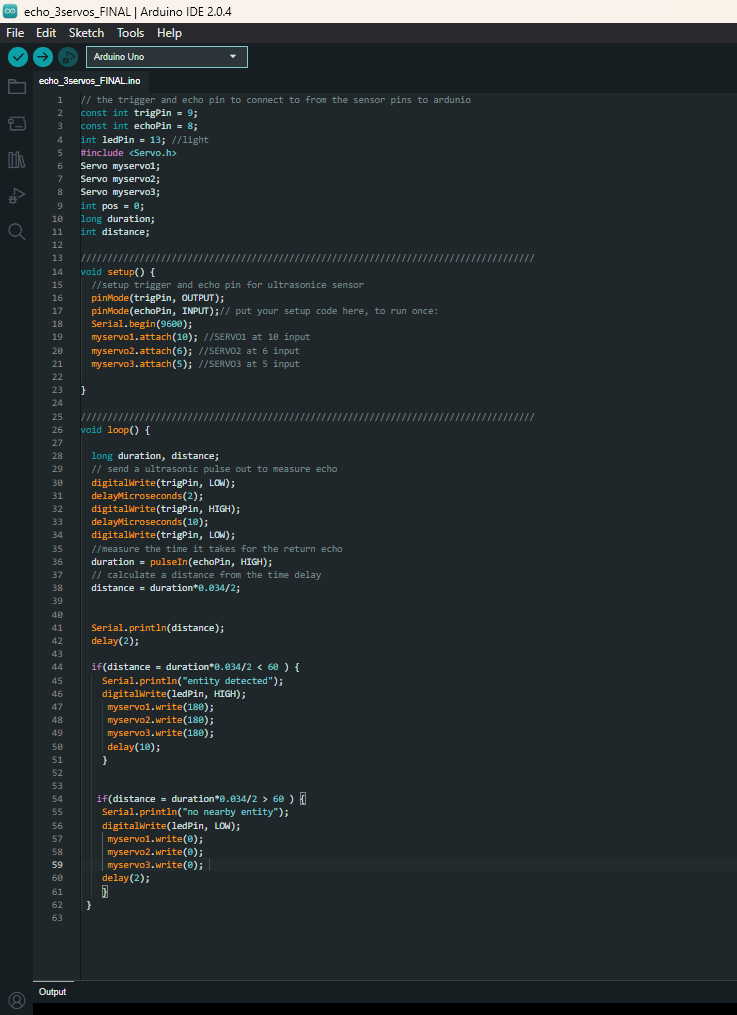Click 'digitalWrite(ledPin, HIGH);' line

click(174, 694)
